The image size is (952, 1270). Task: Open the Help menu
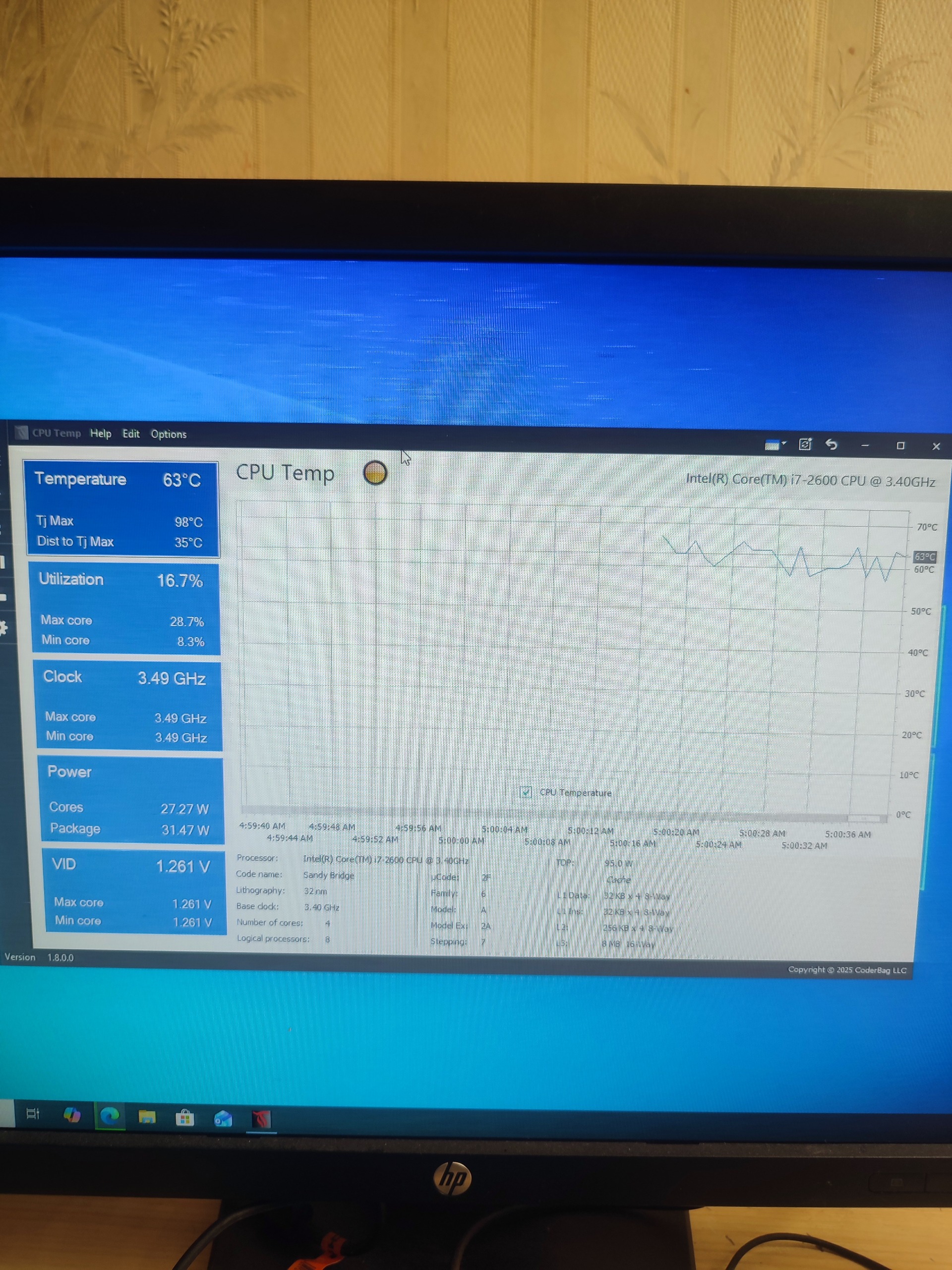point(101,434)
